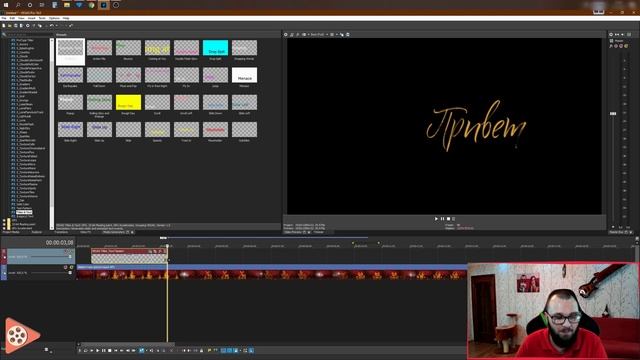This screenshot has height=360, width=640.
Task: Click Play From Start in timeline transport
Action: pos(91,350)
